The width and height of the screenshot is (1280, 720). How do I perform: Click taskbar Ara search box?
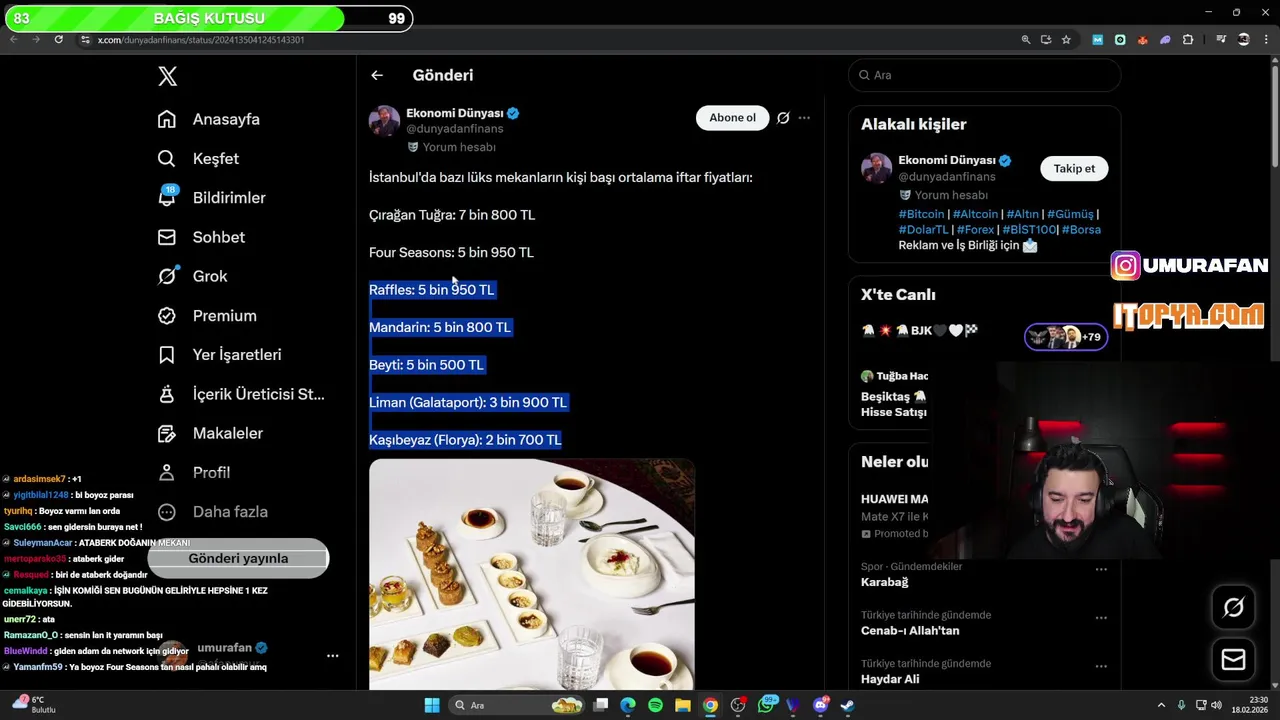tap(517, 705)
